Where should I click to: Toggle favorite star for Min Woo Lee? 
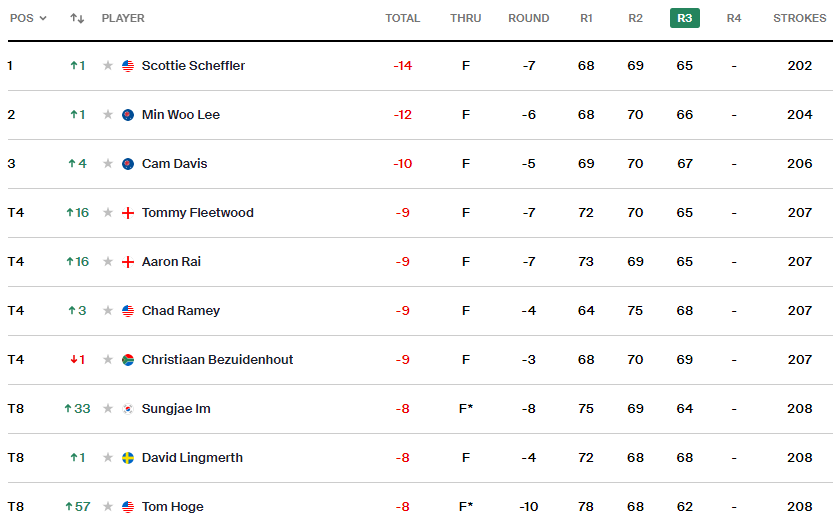click(108, 115)
